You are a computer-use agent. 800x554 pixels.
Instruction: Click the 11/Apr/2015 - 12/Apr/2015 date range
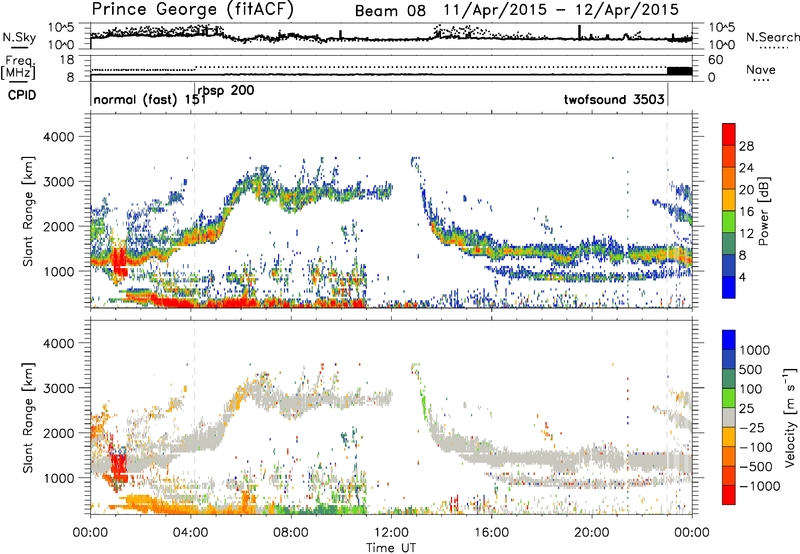tap(561, 10)
